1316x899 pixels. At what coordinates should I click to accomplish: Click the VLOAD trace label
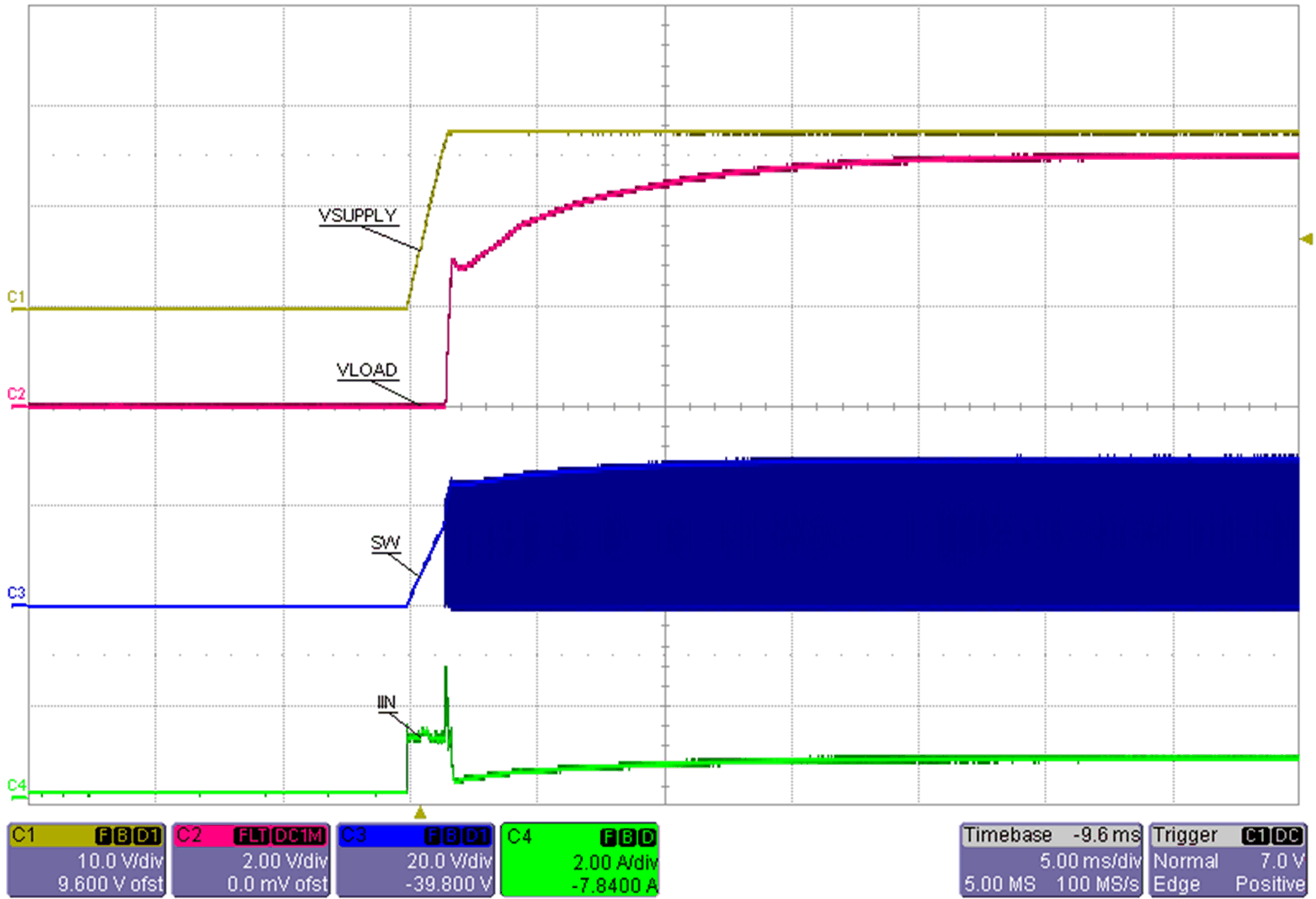tap(366, 370)
